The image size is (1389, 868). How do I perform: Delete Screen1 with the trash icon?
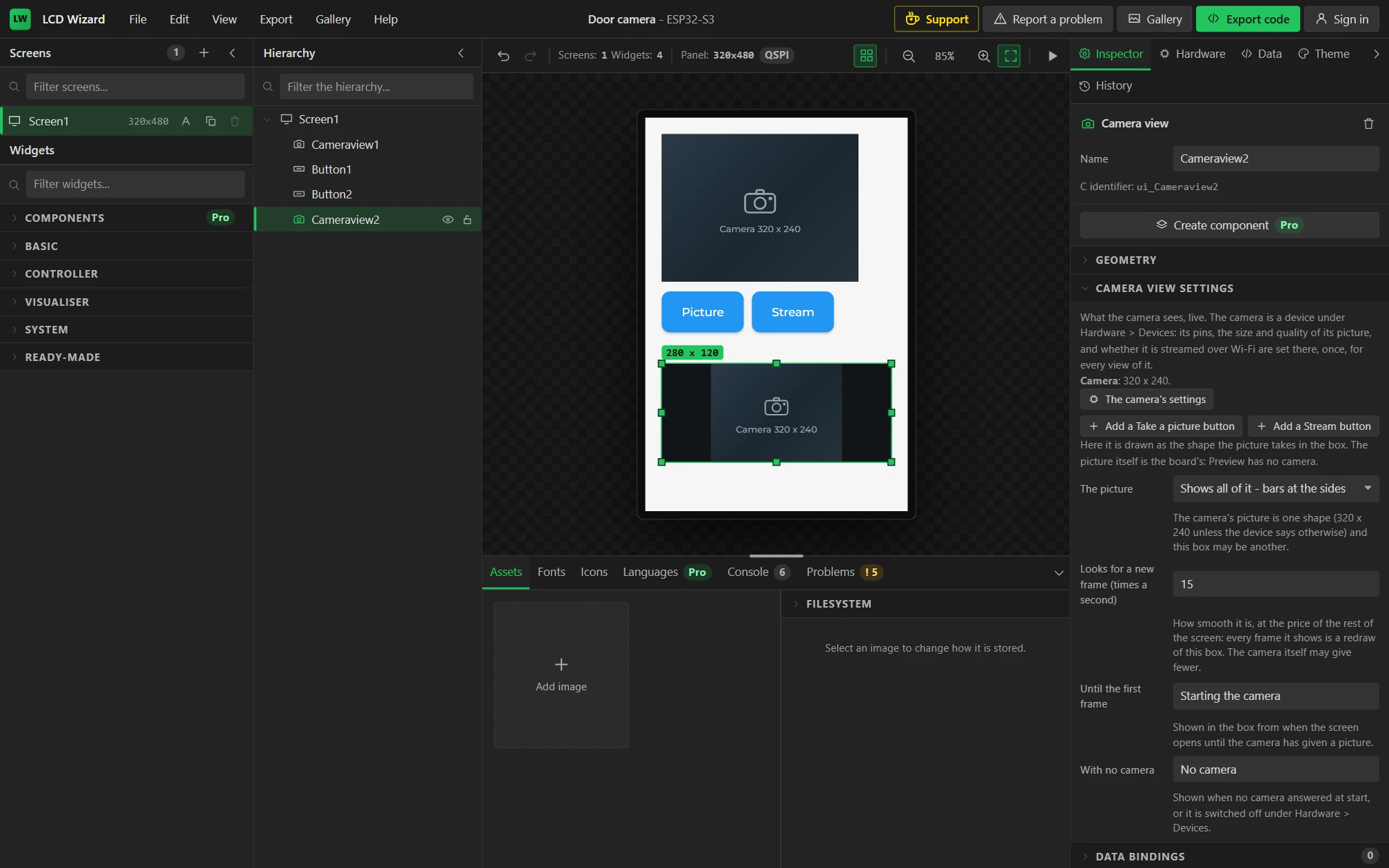[235, 121]
